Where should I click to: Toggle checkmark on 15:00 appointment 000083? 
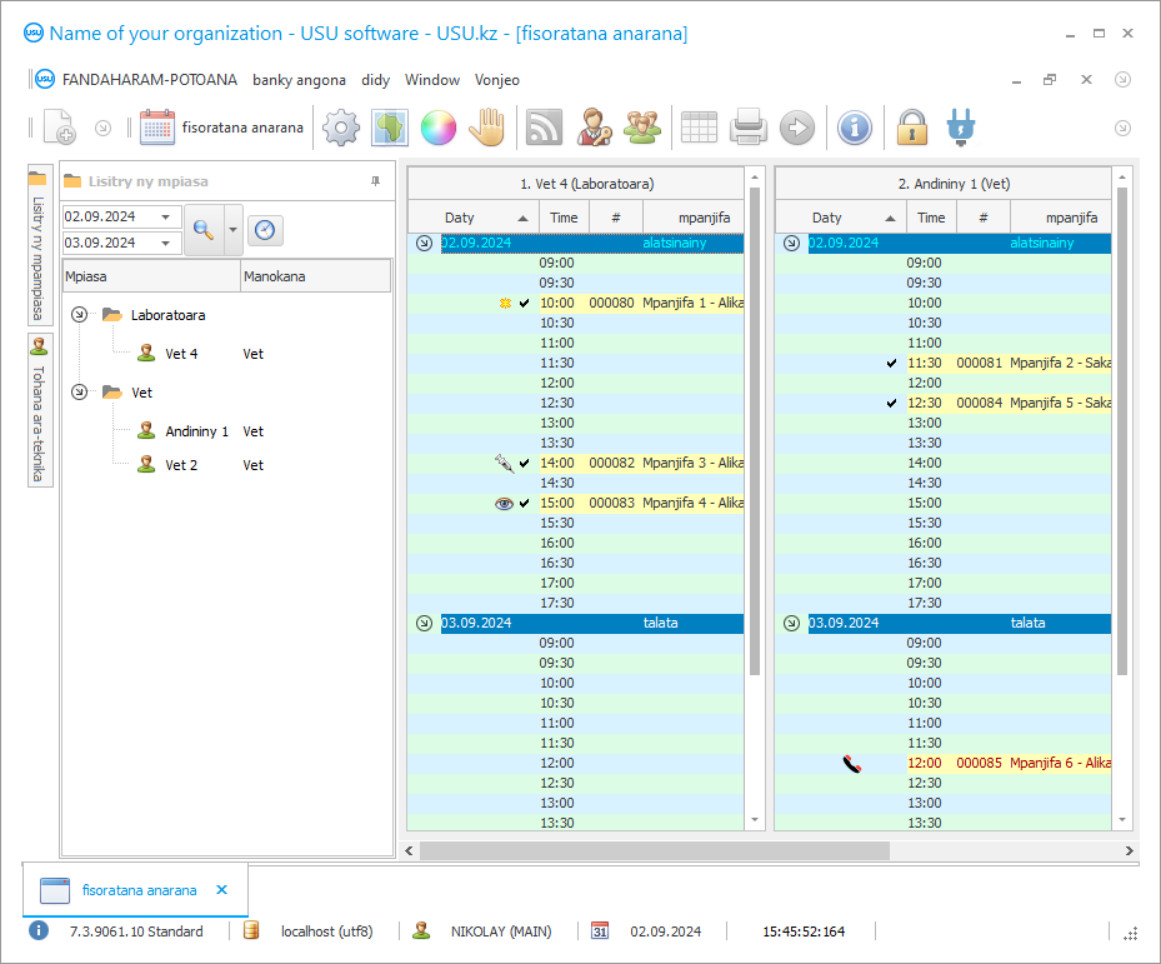coord(524,503)
